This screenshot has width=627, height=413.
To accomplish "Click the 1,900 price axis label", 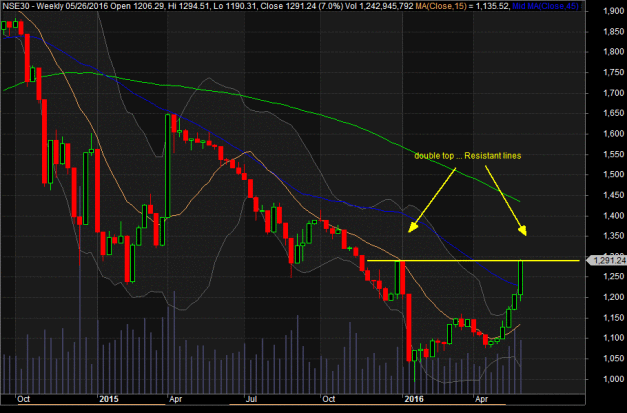I will point(613,11).
